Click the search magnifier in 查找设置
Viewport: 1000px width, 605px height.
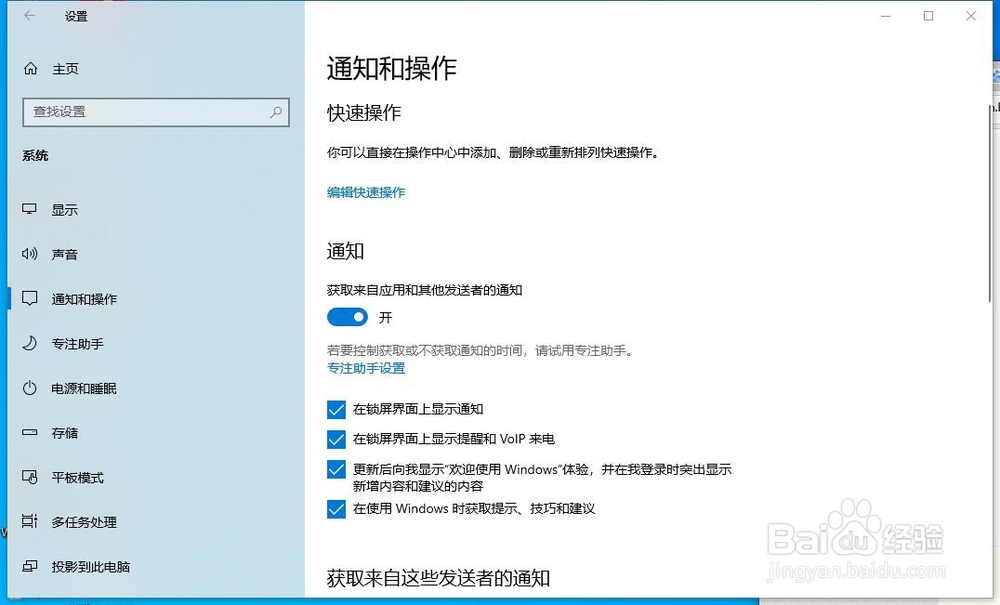(275, 112)
